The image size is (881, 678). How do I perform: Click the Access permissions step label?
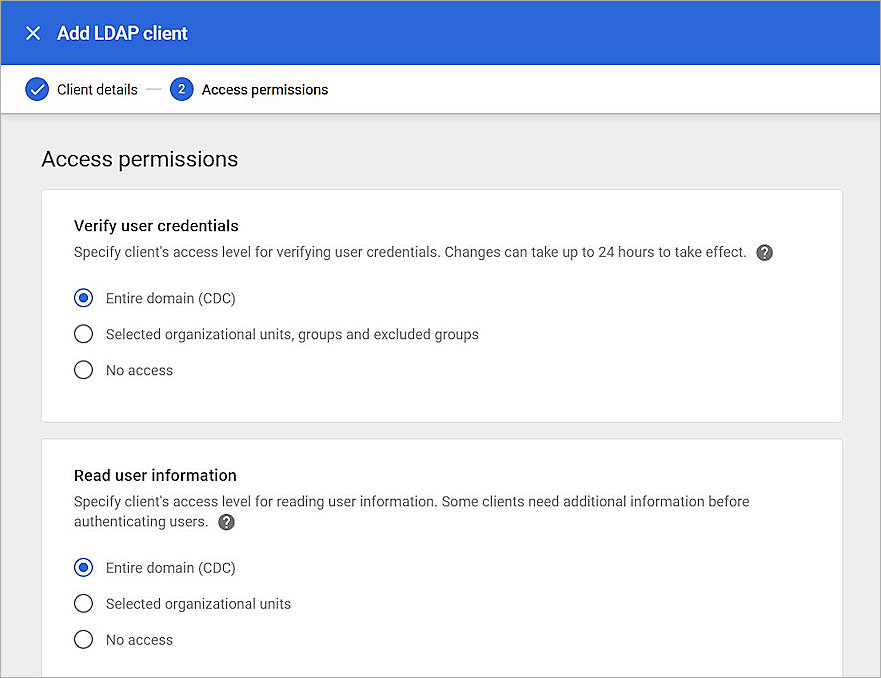click(264, 89)
